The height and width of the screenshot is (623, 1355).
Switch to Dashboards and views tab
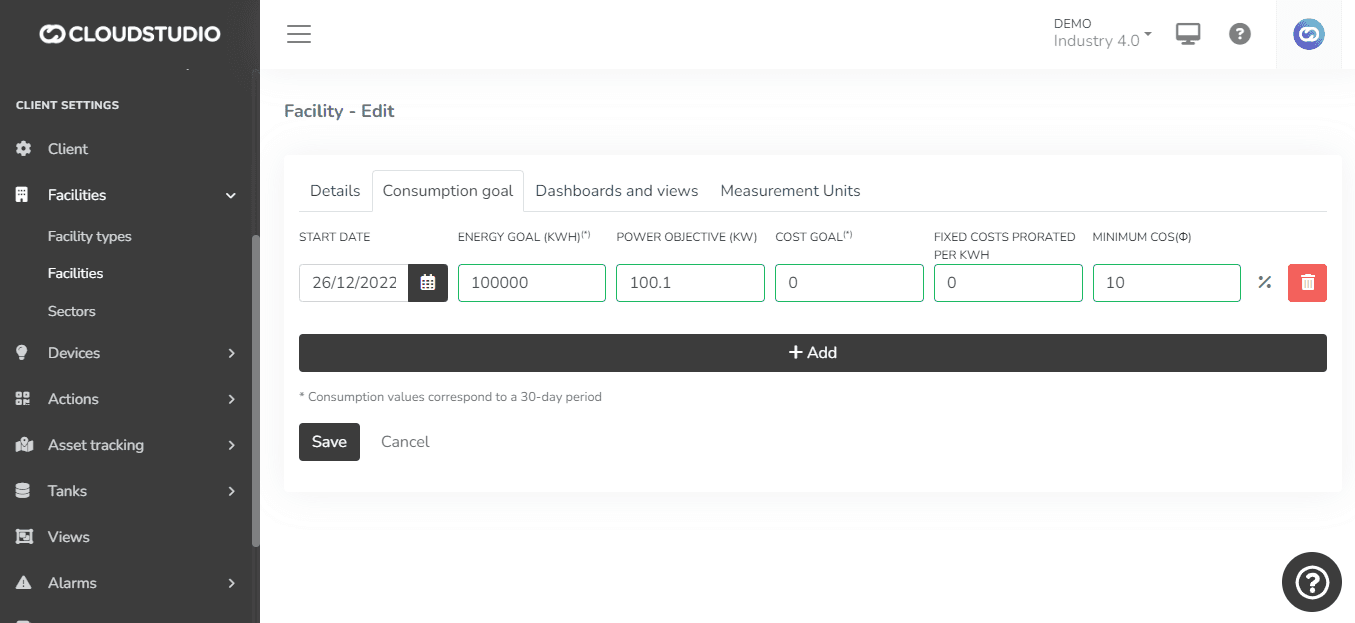617,191
